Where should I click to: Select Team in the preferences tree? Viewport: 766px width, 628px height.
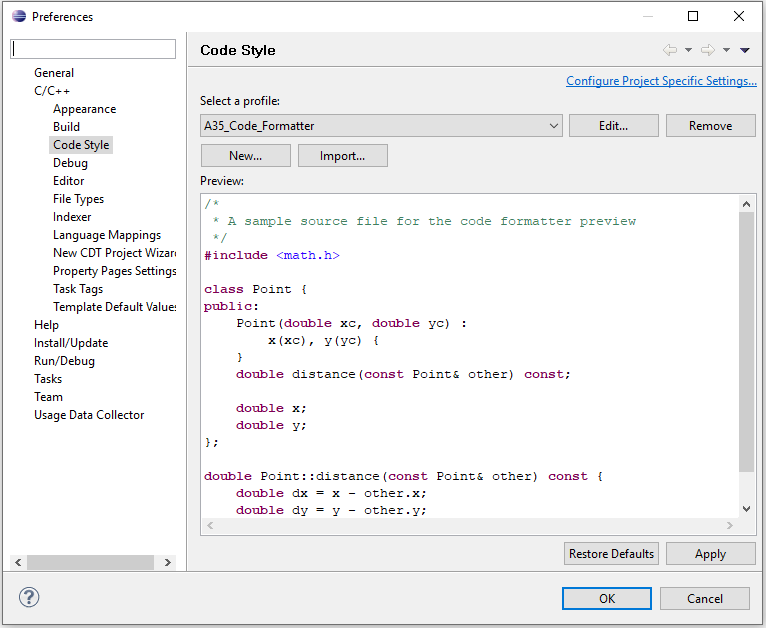click(x=48, y=397)
